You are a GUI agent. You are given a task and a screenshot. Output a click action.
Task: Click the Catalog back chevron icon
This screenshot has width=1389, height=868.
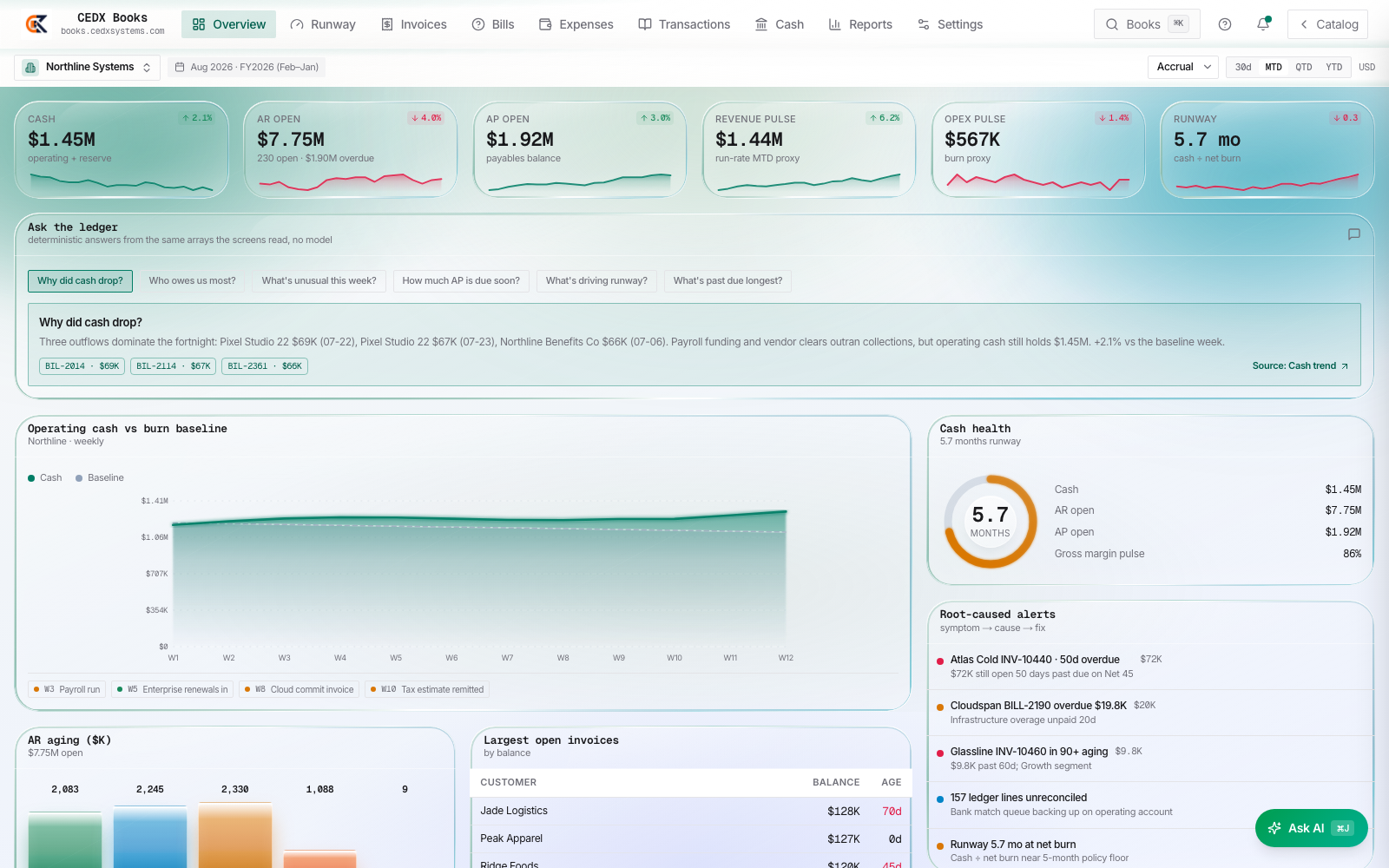tap(1304, 24)
